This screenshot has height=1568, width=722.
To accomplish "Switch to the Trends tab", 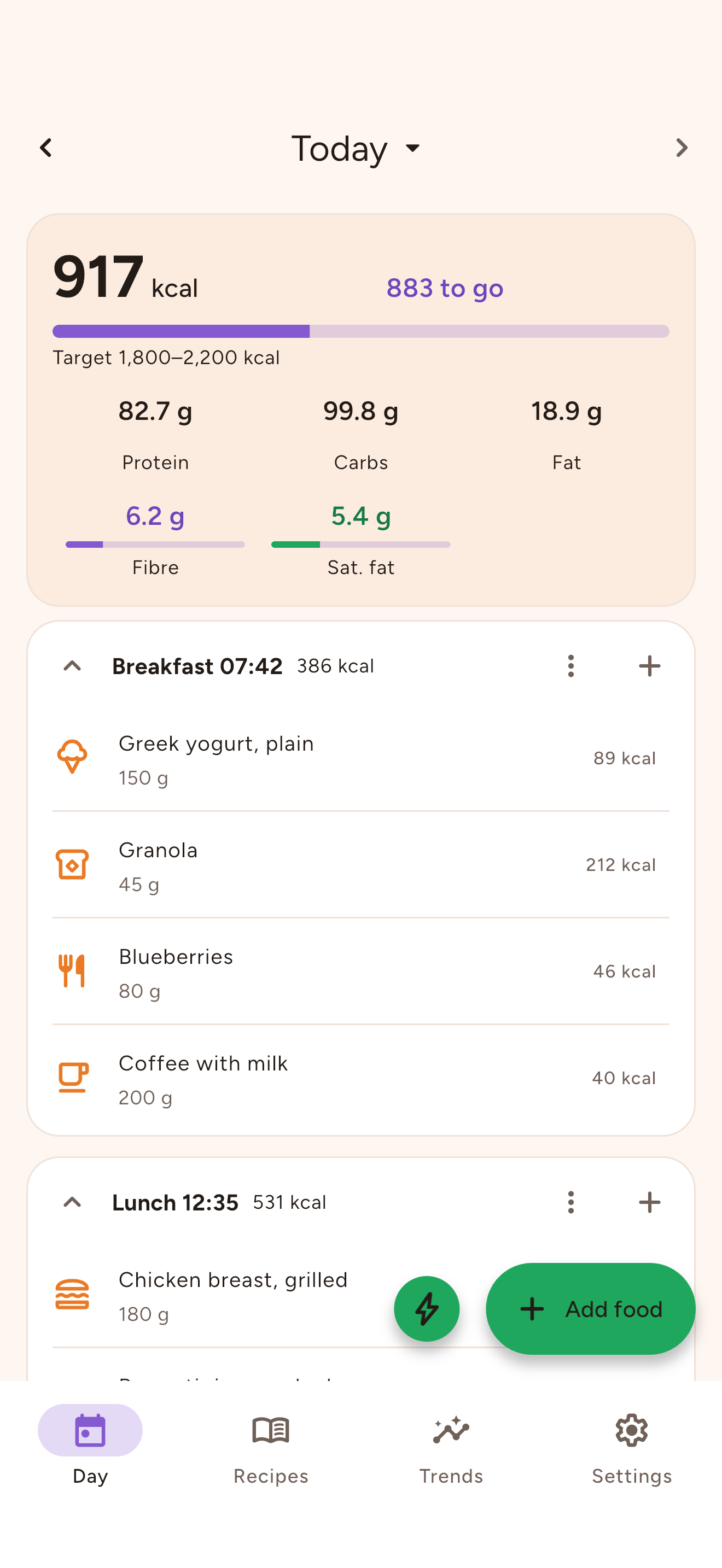I will pos(451,1449).
